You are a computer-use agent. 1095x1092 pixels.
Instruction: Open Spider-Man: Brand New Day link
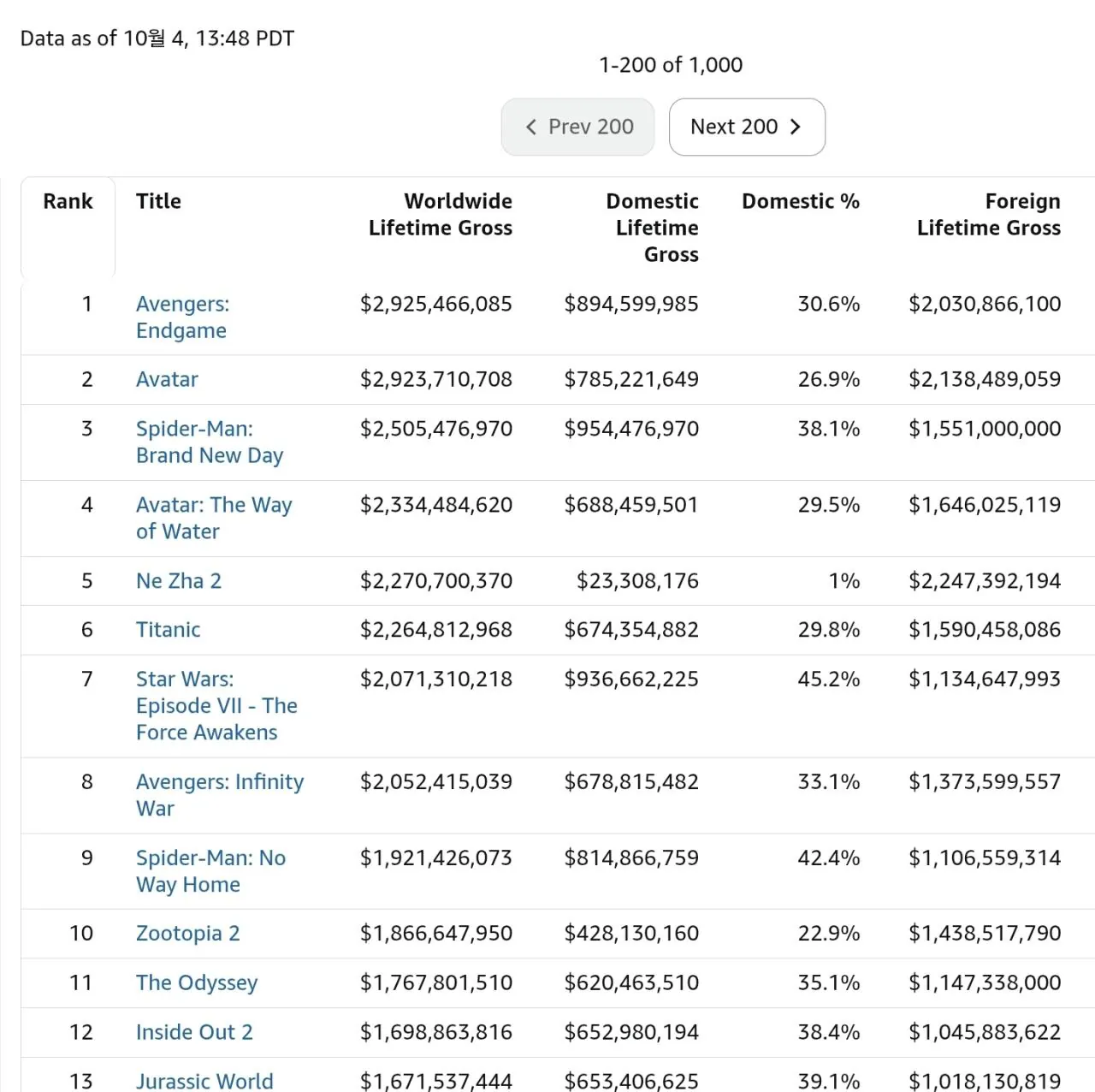click(x=210, y=442)
